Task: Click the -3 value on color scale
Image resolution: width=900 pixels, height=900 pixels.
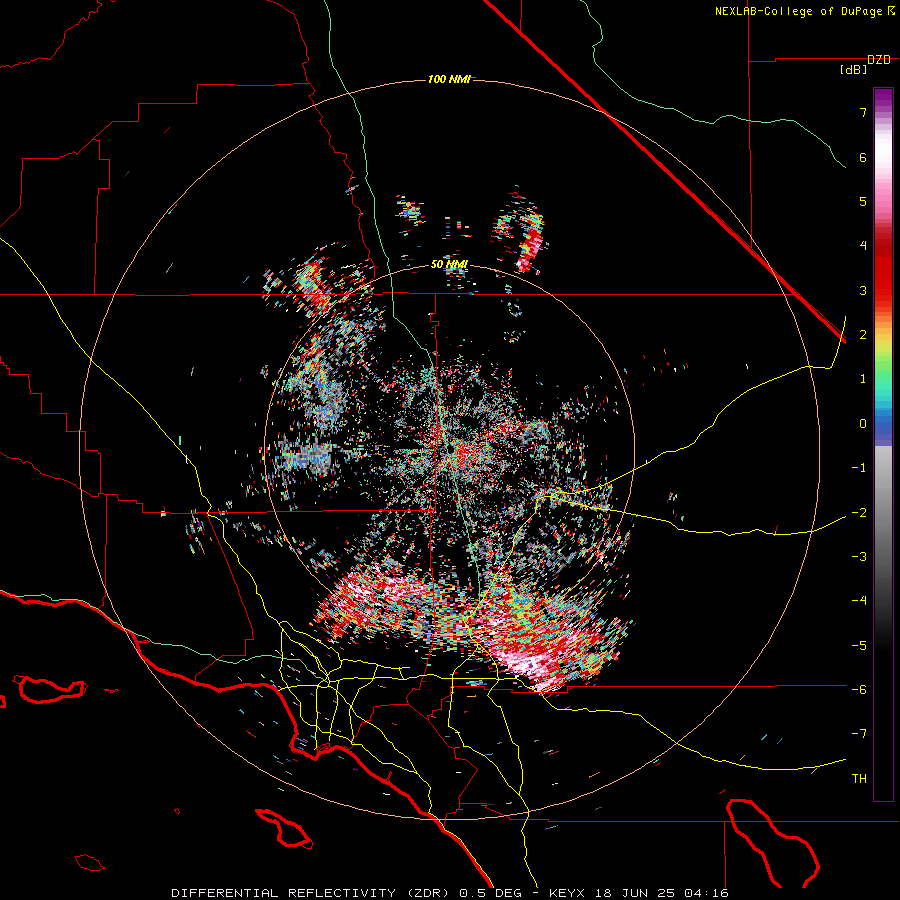Action: click(x=859, y=557)
